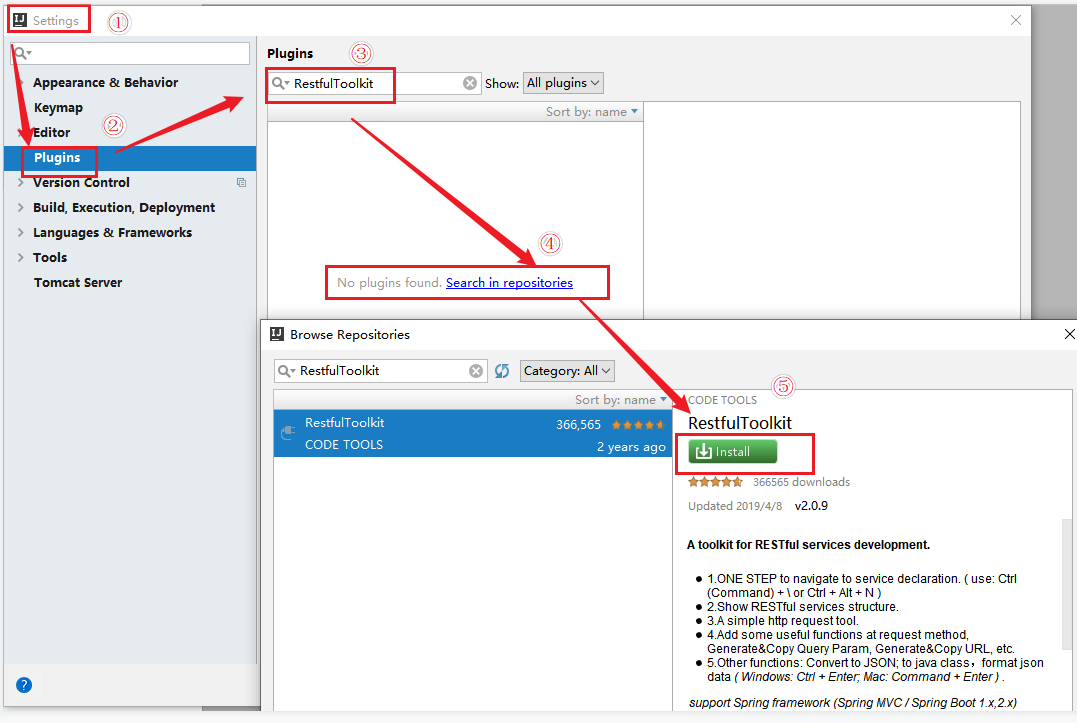Expand Build, Execution, Deployment node
This screenshot has height=723, width=1077.
[21, 207]
